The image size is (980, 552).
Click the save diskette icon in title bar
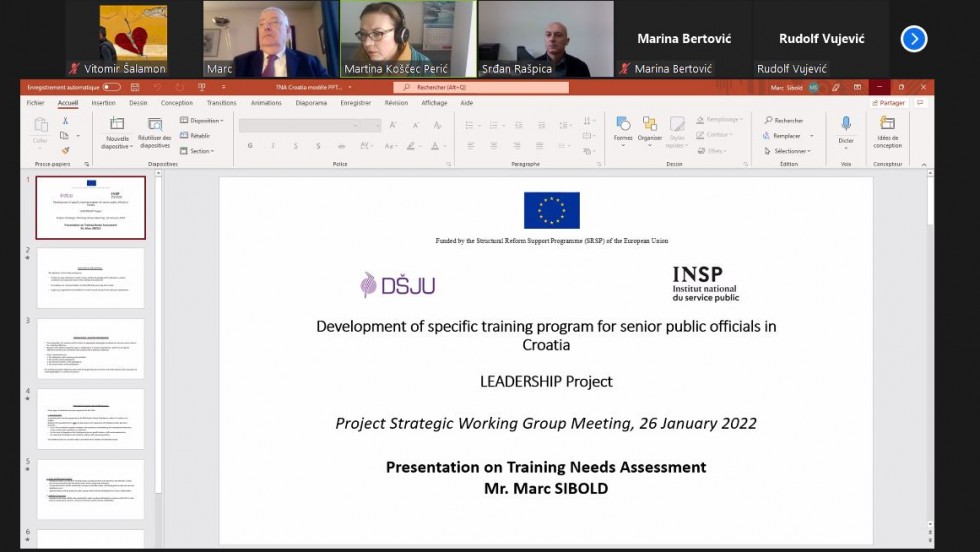click(134, 88)
